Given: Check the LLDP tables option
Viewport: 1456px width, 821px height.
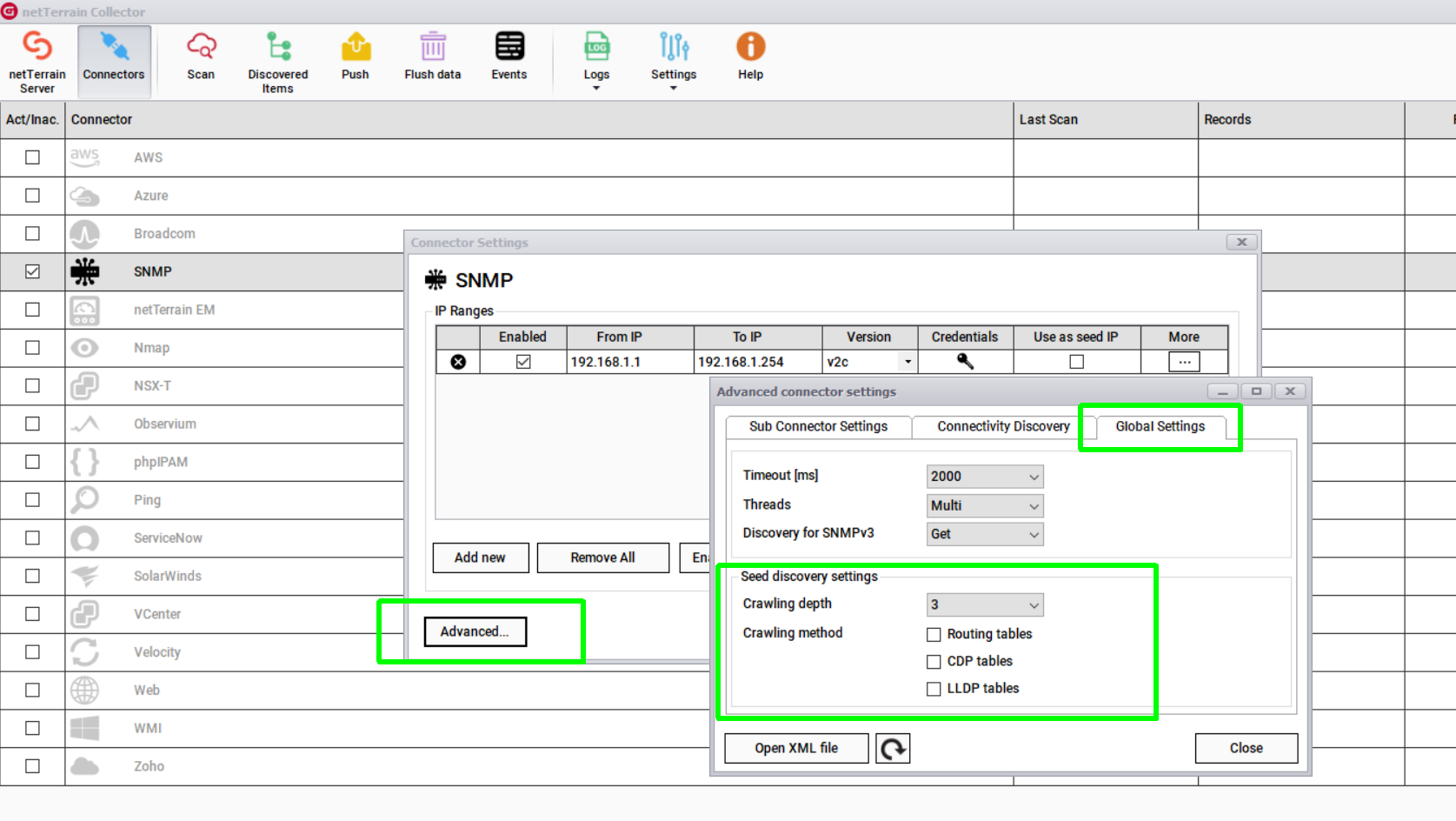Looking at the screenshot, I should (934, 689).
